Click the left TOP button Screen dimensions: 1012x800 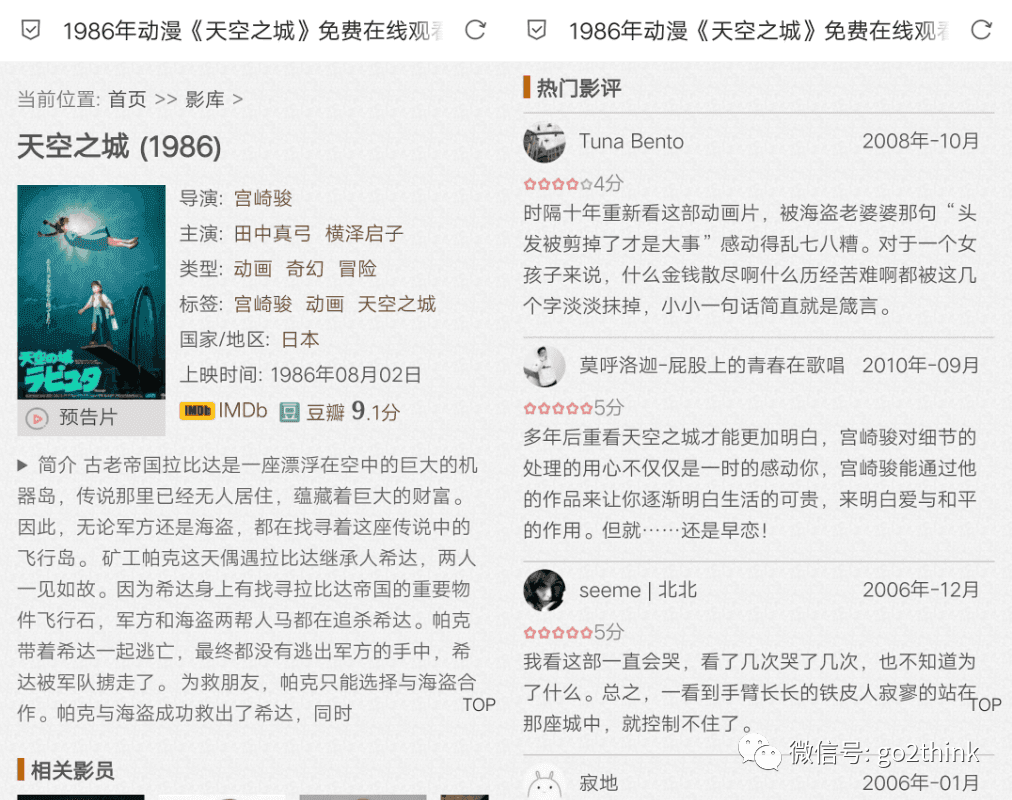coord(478,705)
